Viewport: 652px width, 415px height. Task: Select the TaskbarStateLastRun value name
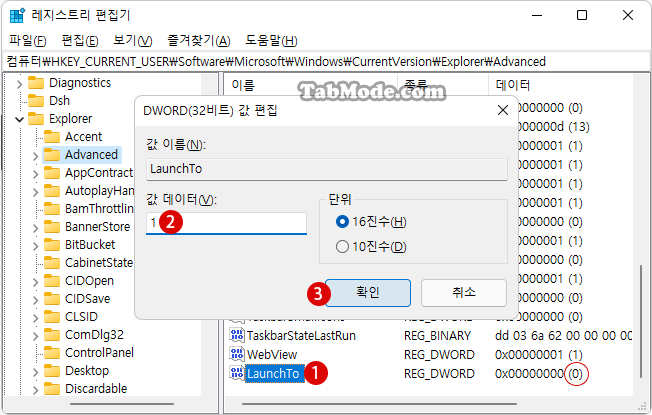(301, 336)
